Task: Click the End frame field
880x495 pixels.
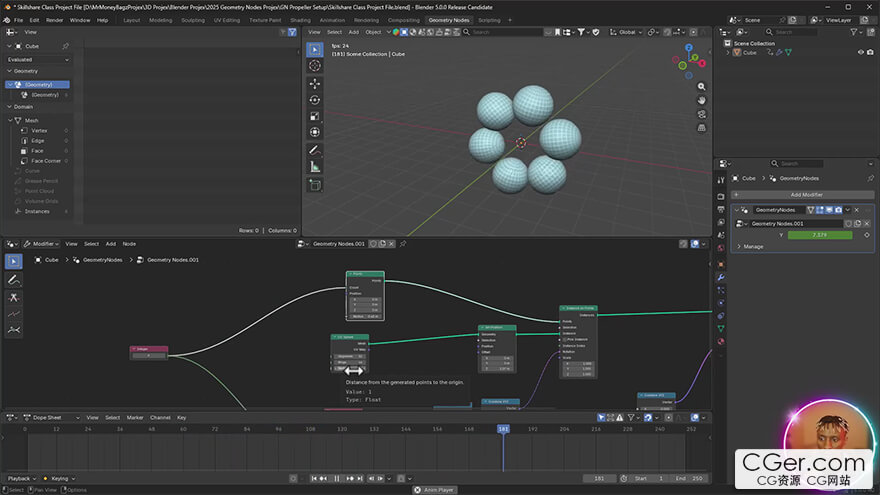Action: click(x=692, y=478)
